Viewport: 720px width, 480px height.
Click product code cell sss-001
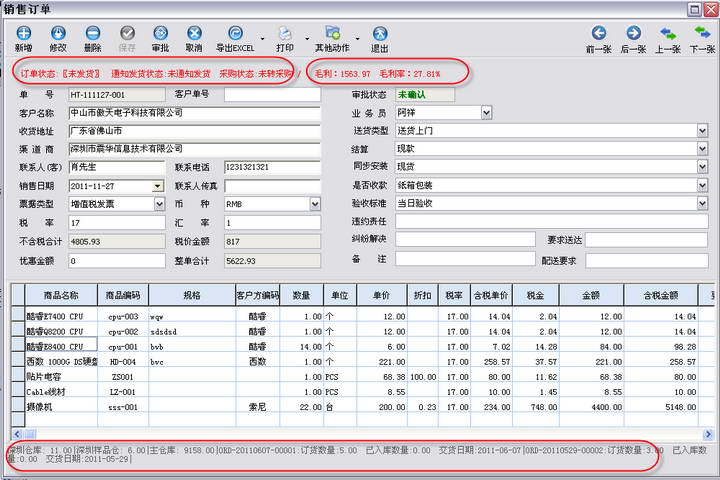pos(123,407)
